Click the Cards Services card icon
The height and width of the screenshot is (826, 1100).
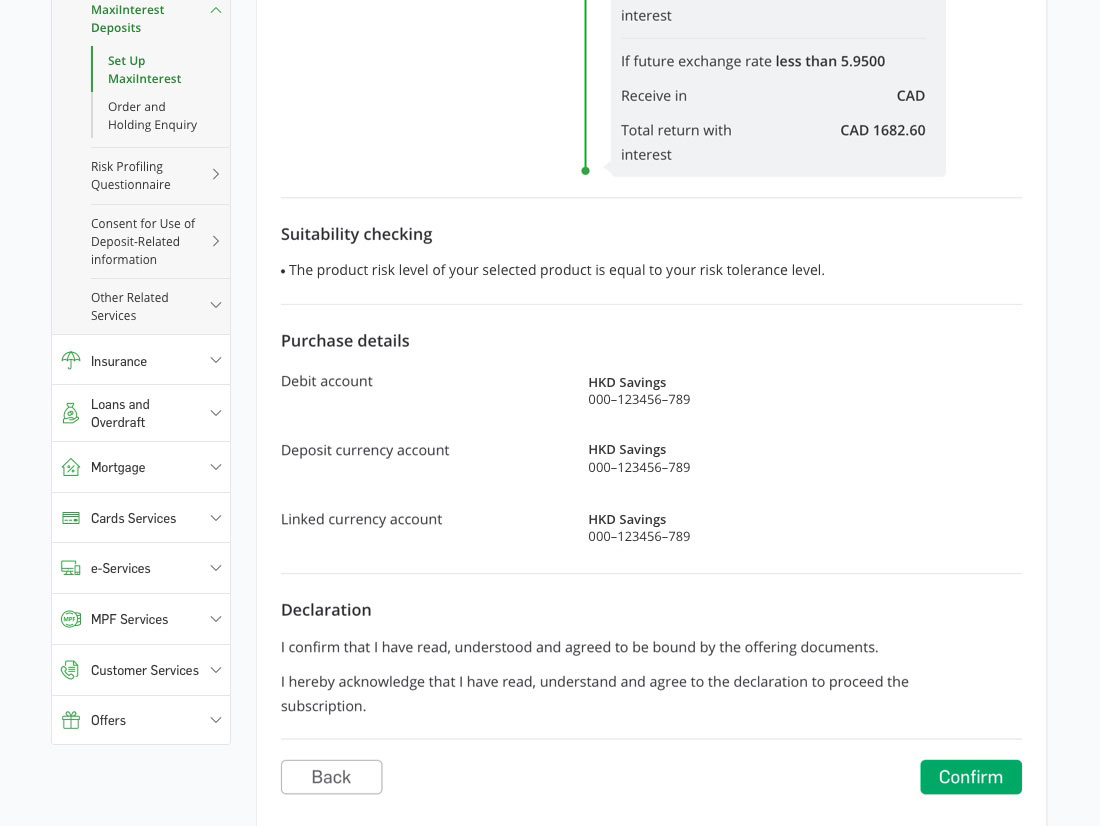pyautogui.click(x=71, y=518)
